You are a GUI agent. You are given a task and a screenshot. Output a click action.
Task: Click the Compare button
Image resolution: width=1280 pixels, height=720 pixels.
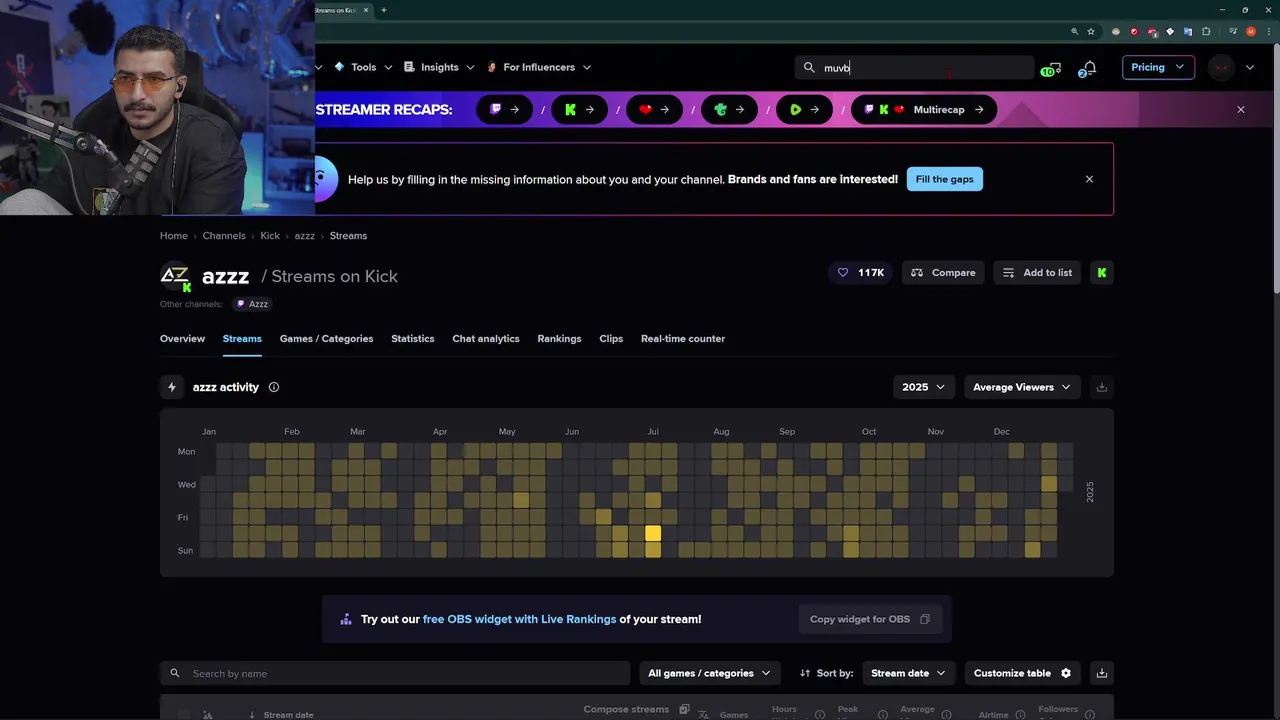(943, 273)
